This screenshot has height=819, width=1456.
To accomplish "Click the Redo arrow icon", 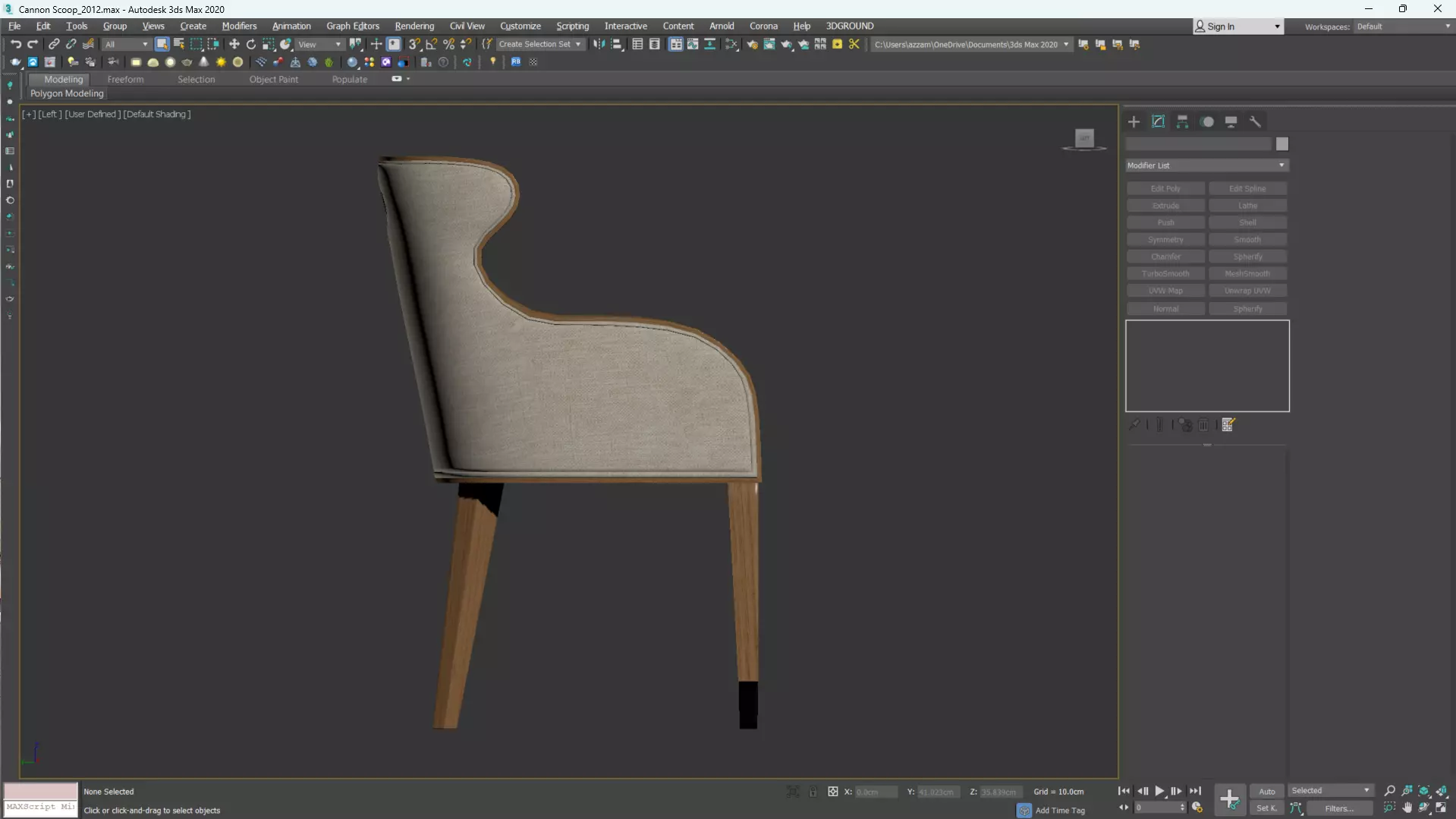I will pyautogui.click(x=32, y=44).
